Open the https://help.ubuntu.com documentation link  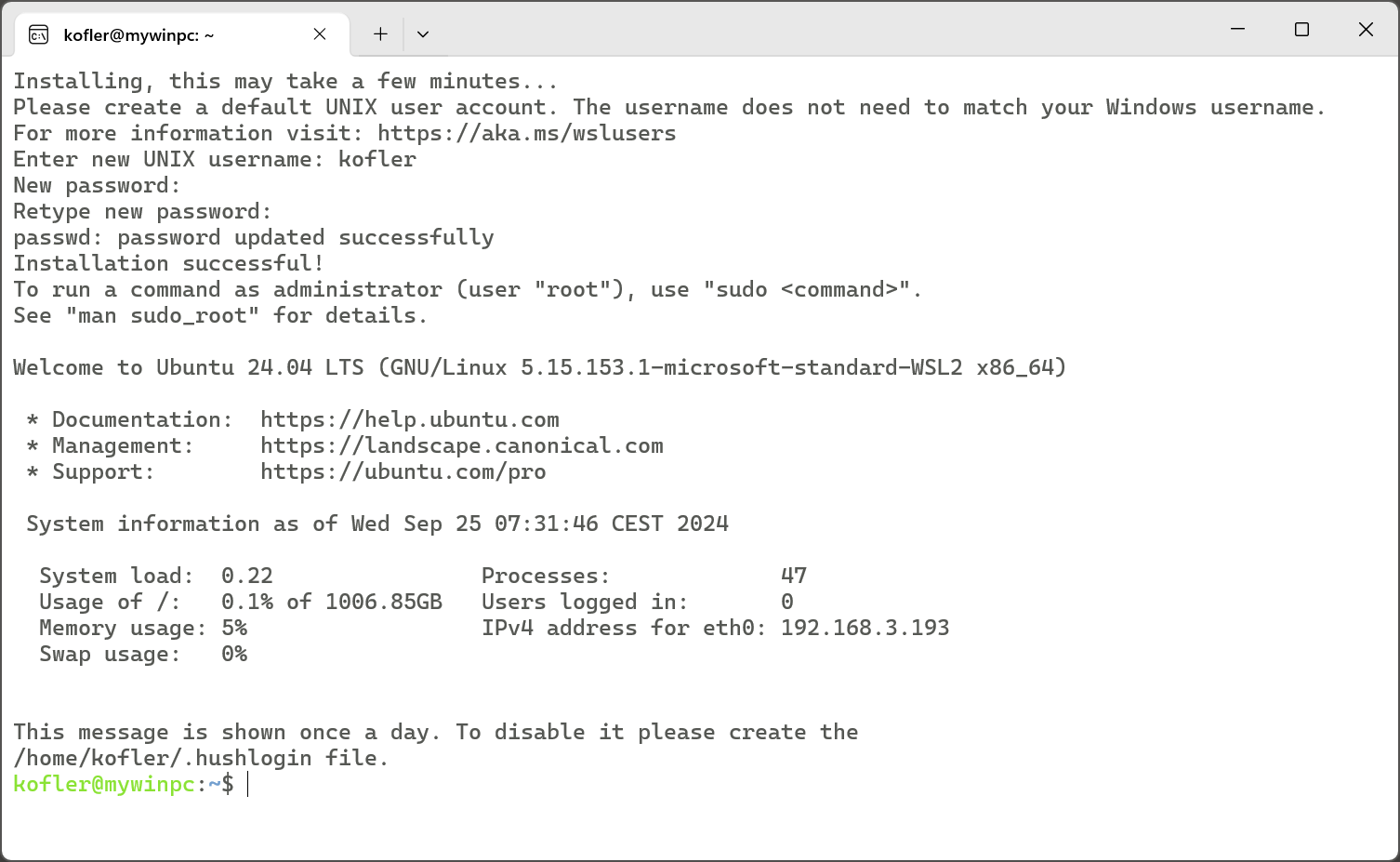410,419
